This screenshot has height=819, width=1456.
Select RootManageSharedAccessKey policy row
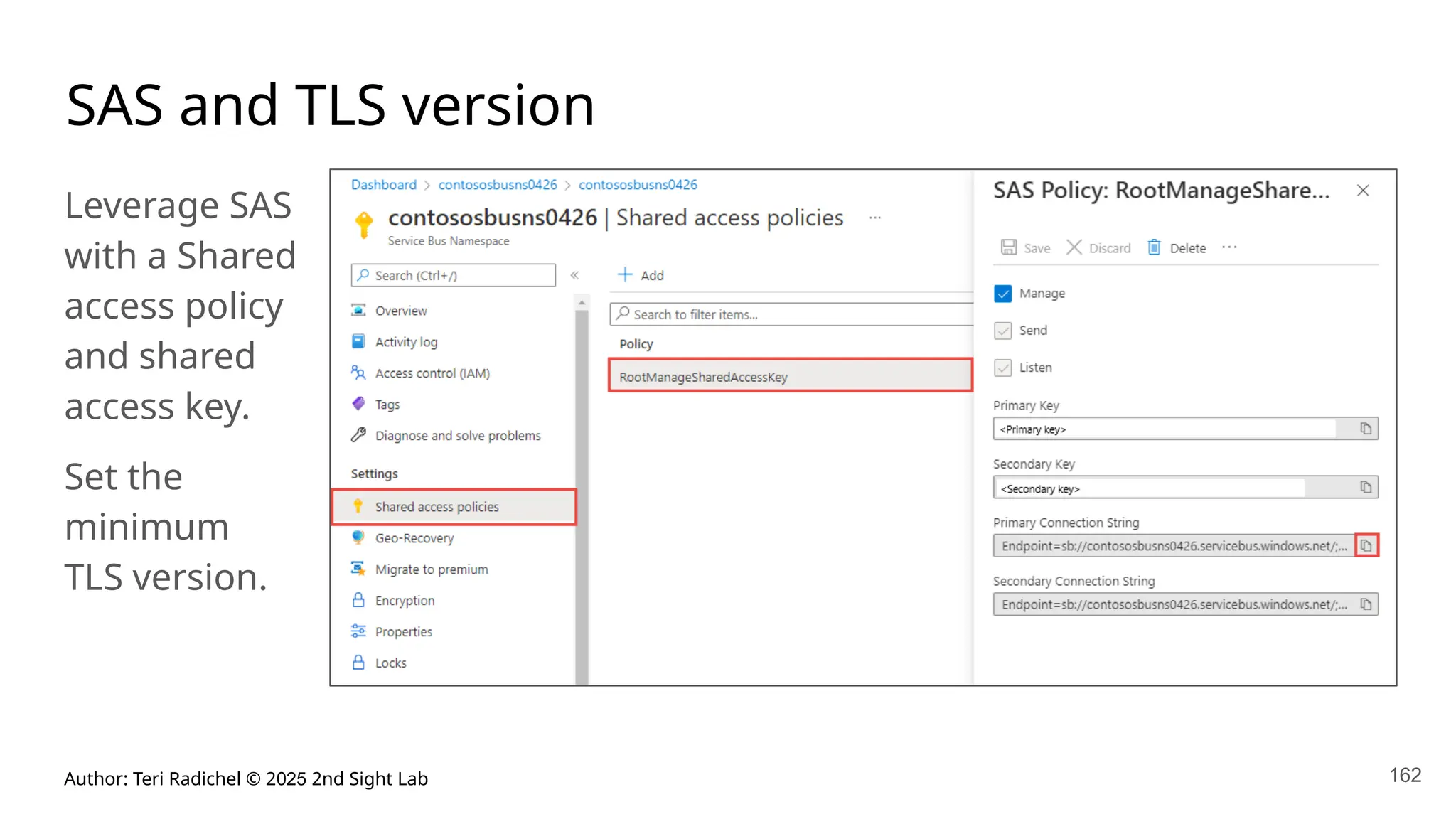point(791,377)
